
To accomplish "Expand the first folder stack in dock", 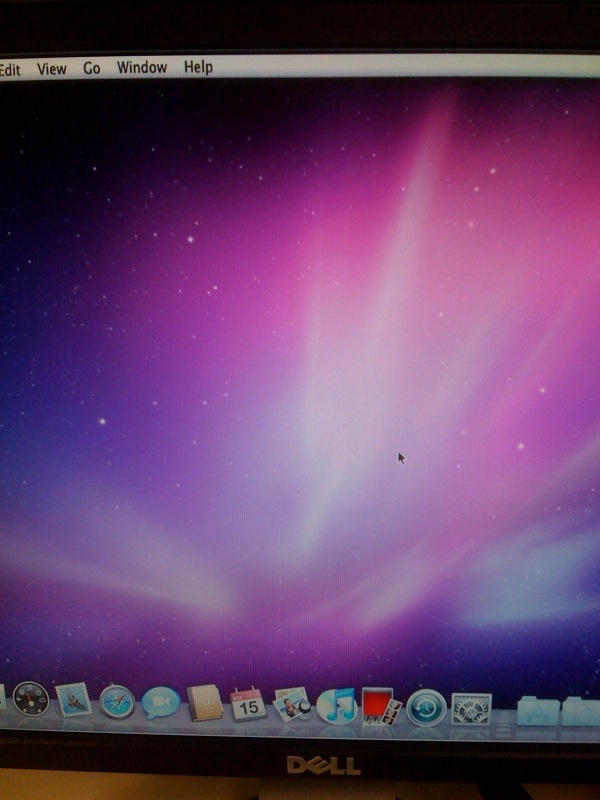I will tap(537, 711).
